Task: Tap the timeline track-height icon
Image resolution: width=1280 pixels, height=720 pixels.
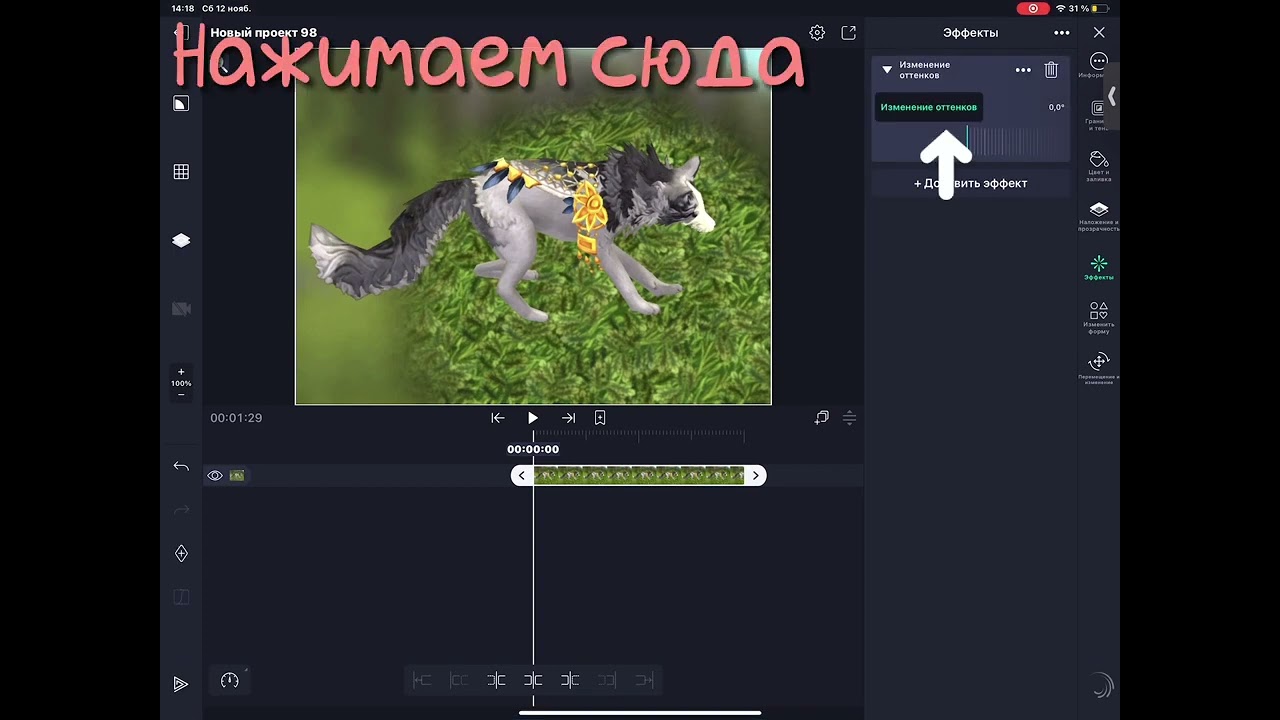Action: [x=849, y=418]
